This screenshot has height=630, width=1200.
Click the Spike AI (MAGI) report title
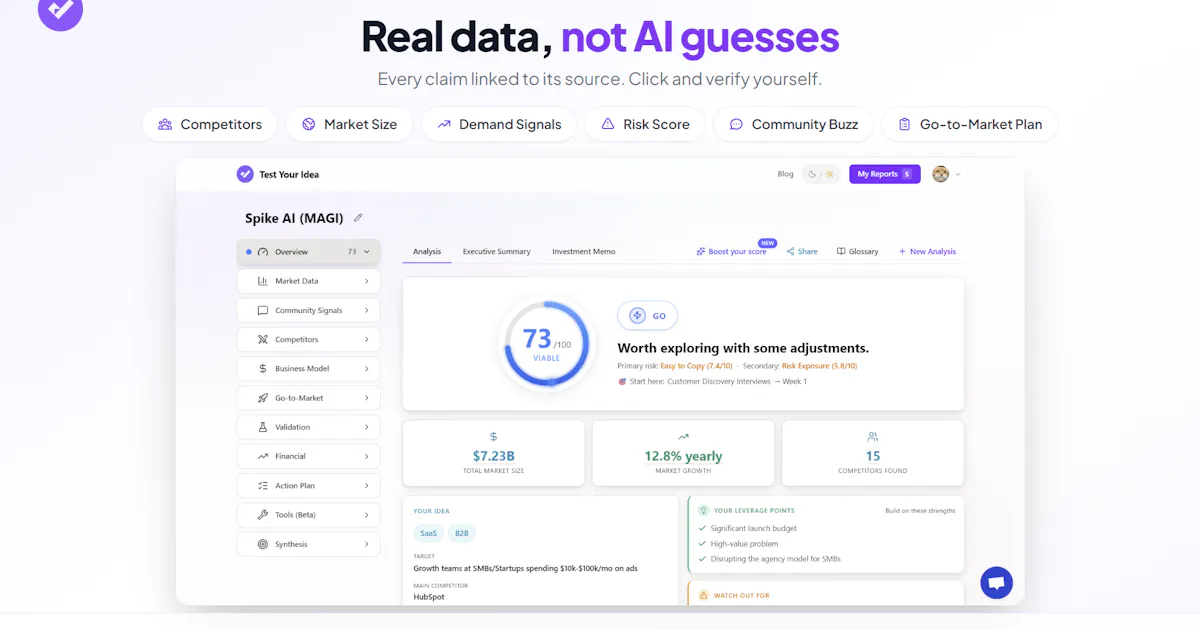(x=294, y=218)
